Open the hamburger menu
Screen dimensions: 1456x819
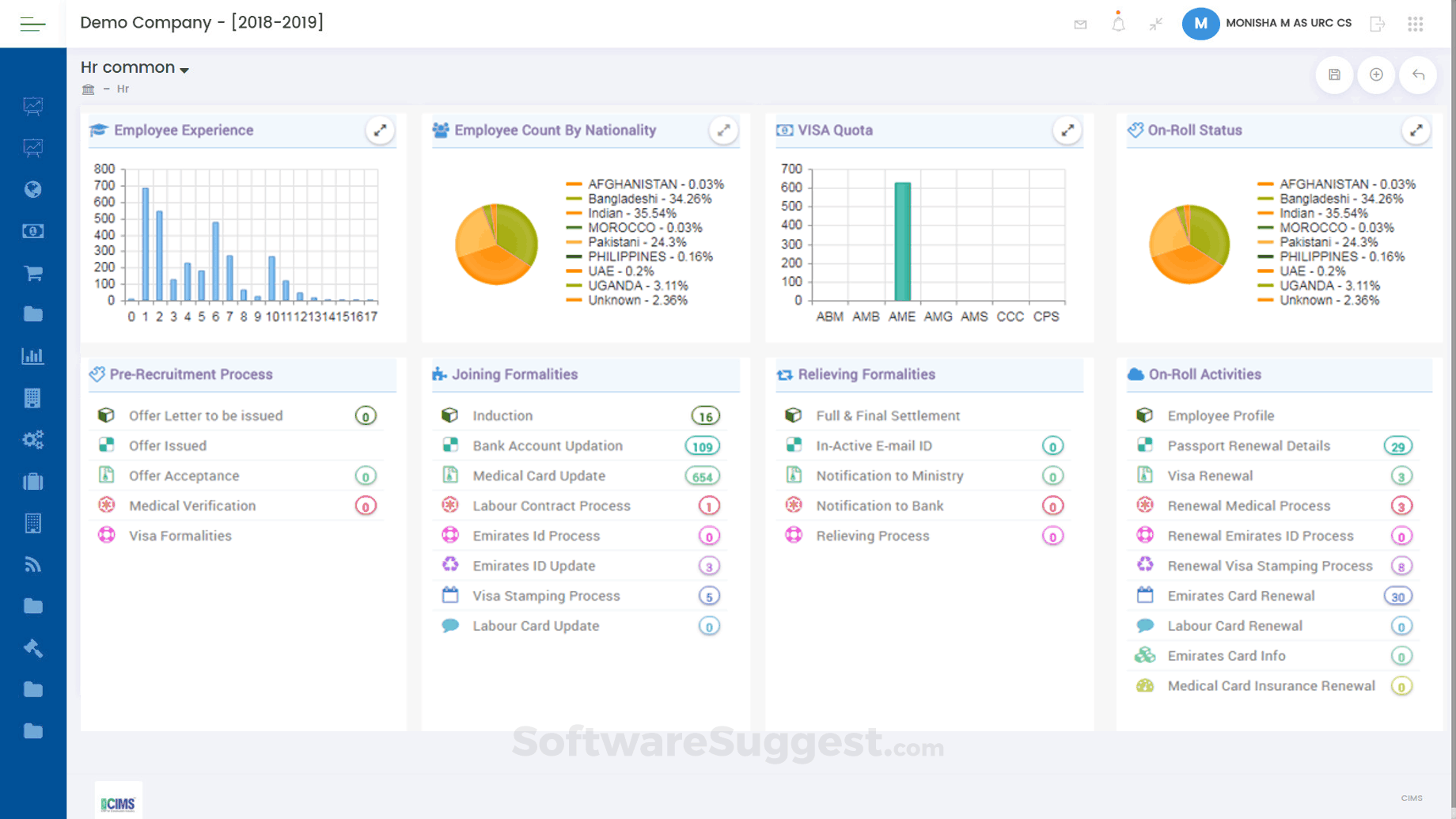(x=32, y=25)
